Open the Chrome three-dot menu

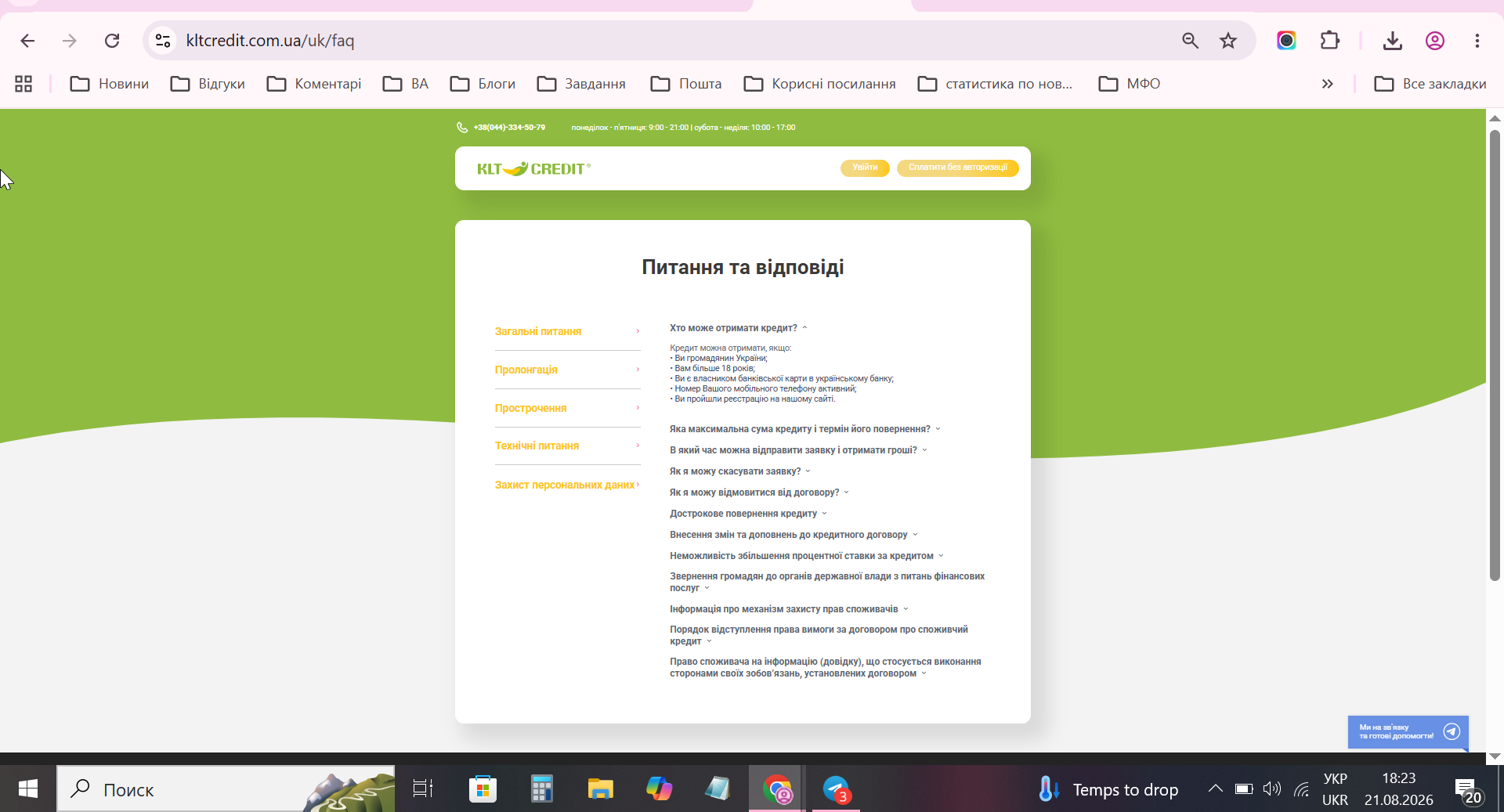(x=1477, y=41)
